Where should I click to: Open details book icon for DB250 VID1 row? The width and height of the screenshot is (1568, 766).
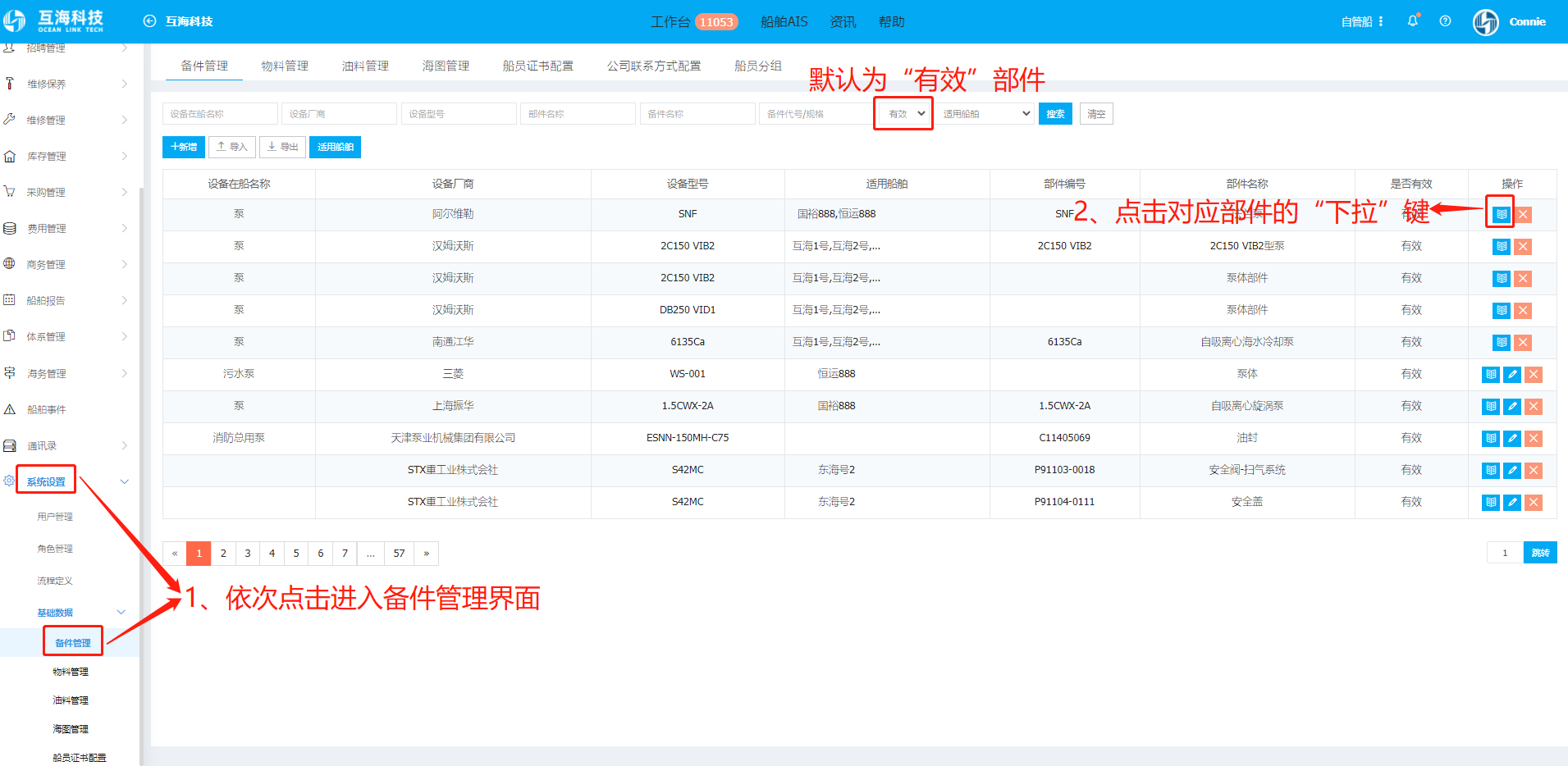[1502, 310]
